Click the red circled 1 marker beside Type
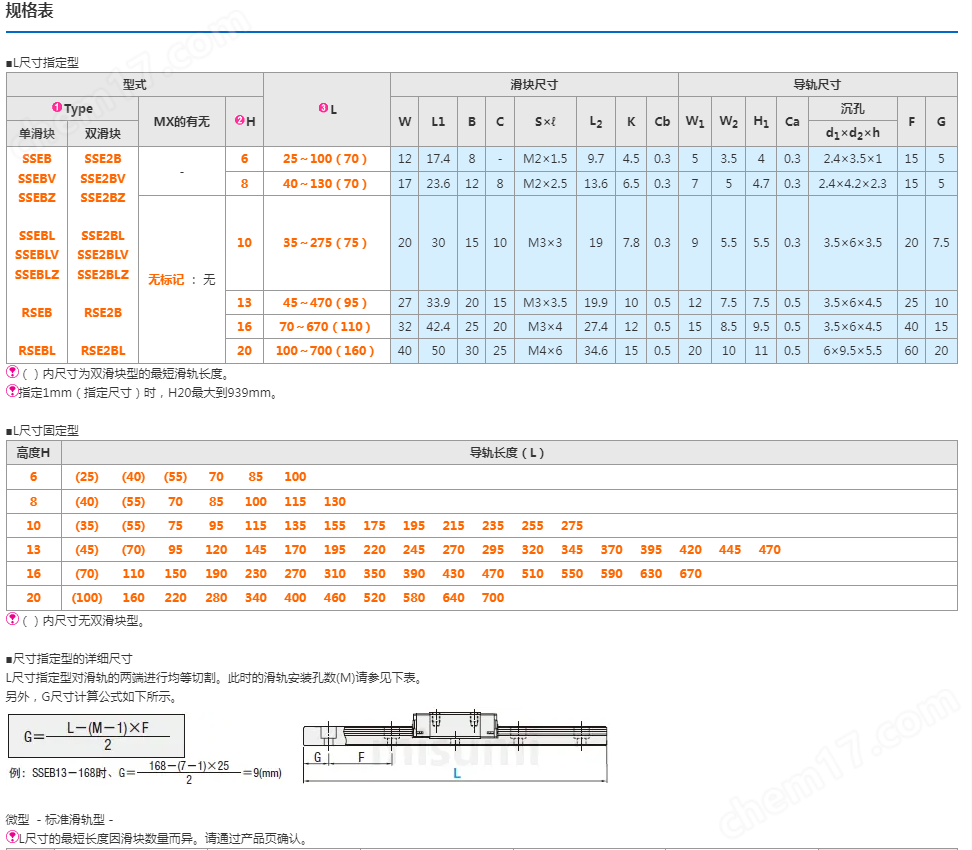The height and width of the screenshot is (850, 972). (57, 107)
